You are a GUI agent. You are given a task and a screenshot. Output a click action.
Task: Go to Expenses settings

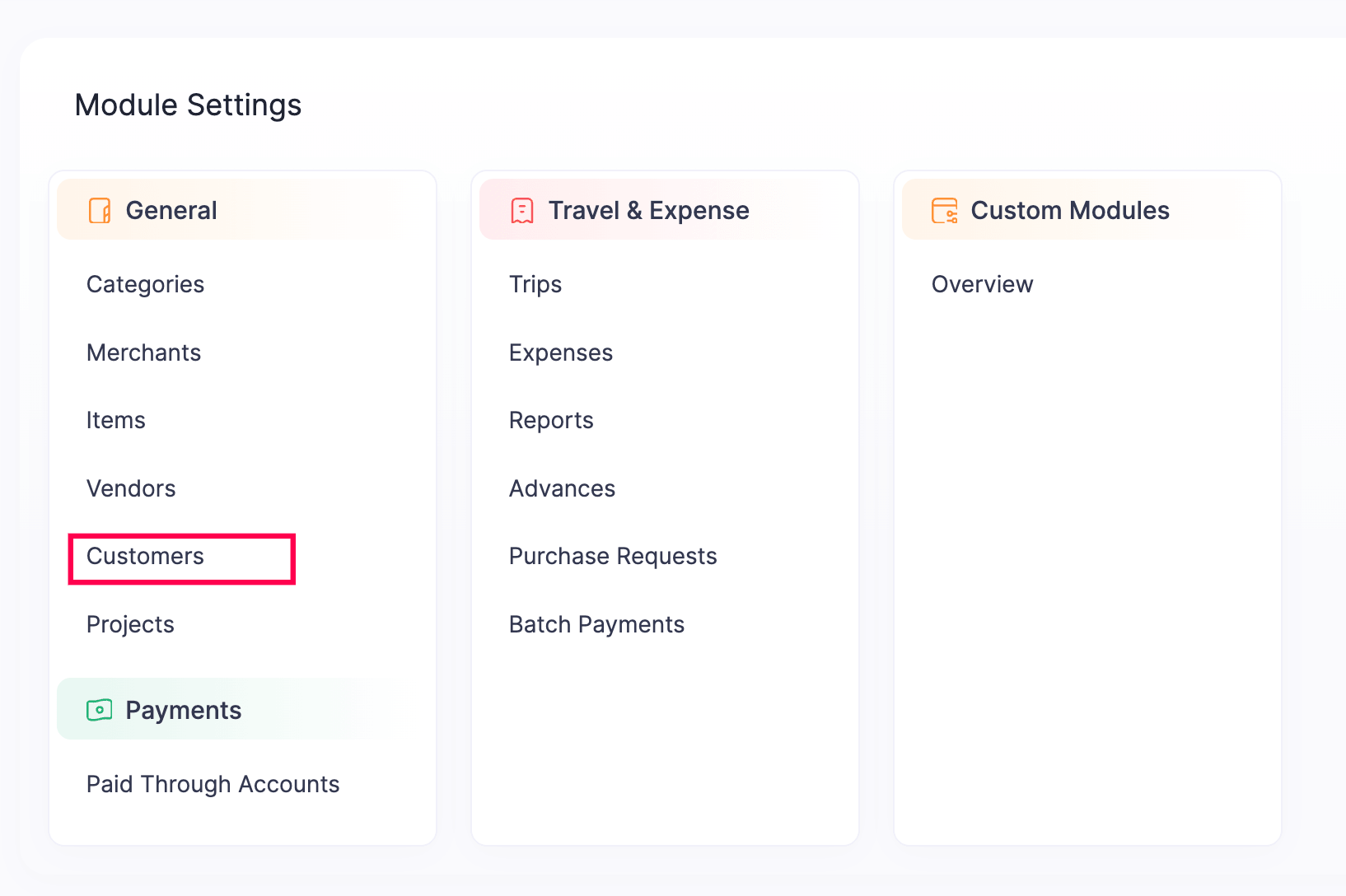(560, 352)
